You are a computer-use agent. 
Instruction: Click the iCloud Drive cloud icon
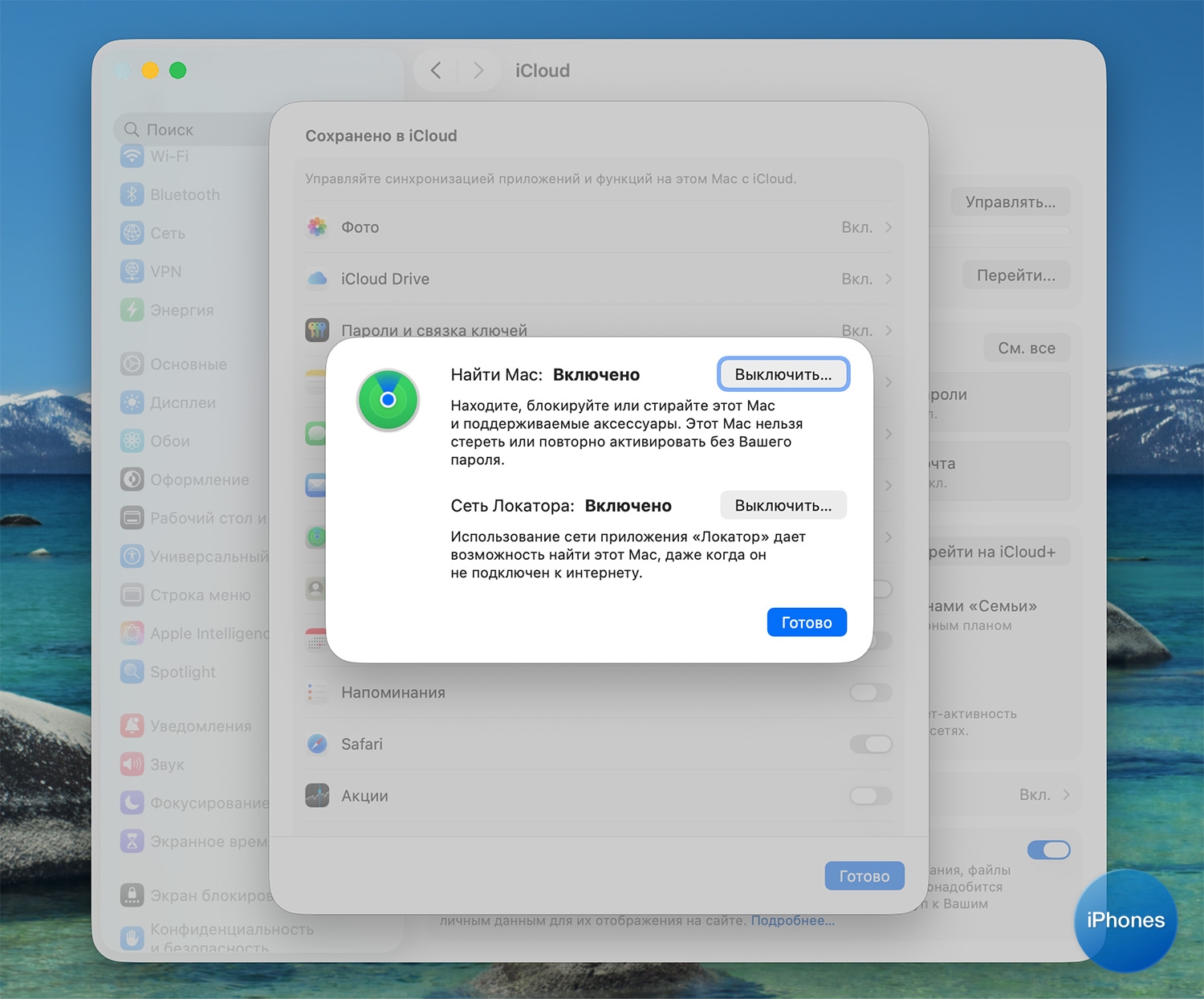[x=318, y=279]
